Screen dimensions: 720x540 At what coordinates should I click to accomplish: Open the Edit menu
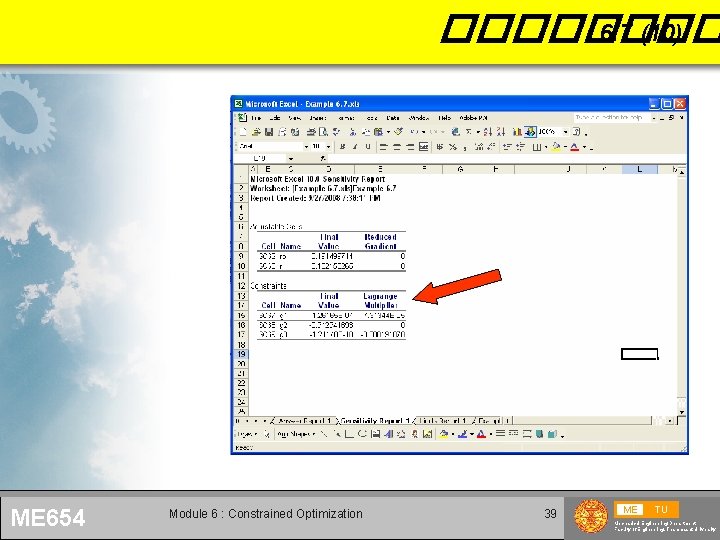click(275, 118)
